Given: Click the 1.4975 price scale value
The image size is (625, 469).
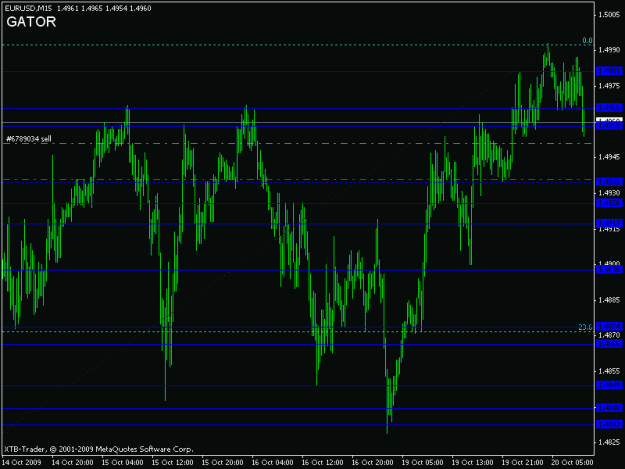Looking at the screenshot, I should click(x=609, y=86).
